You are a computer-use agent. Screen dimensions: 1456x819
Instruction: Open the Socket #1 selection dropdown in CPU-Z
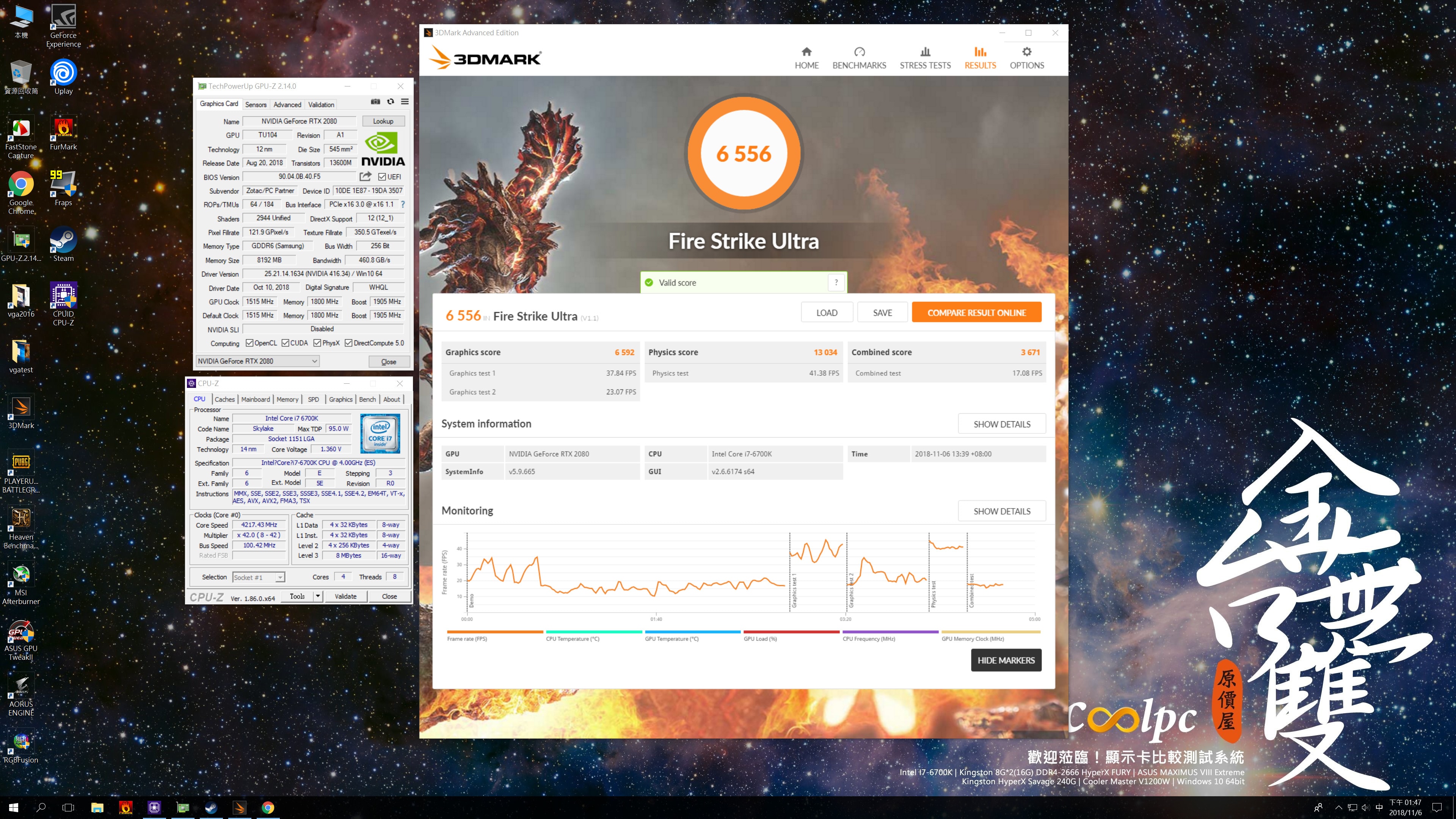(x=258, y=577)
